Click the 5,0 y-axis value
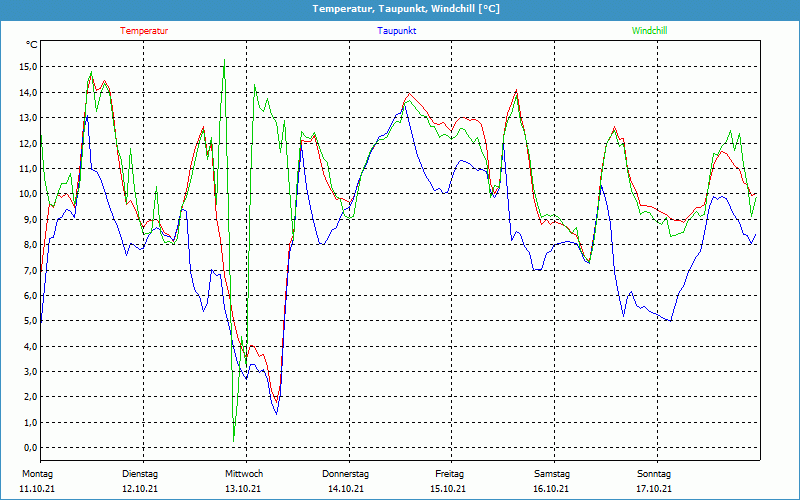 [31, 321]
